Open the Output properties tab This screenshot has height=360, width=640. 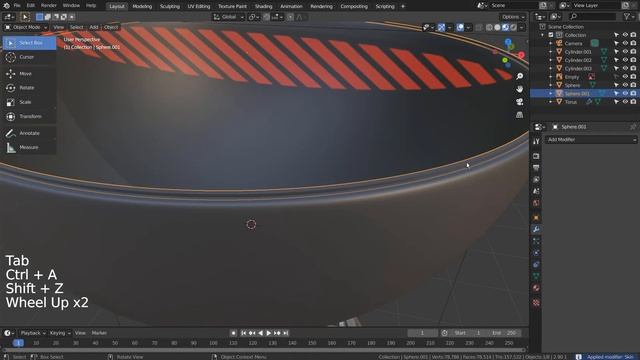tap(536, 168)
